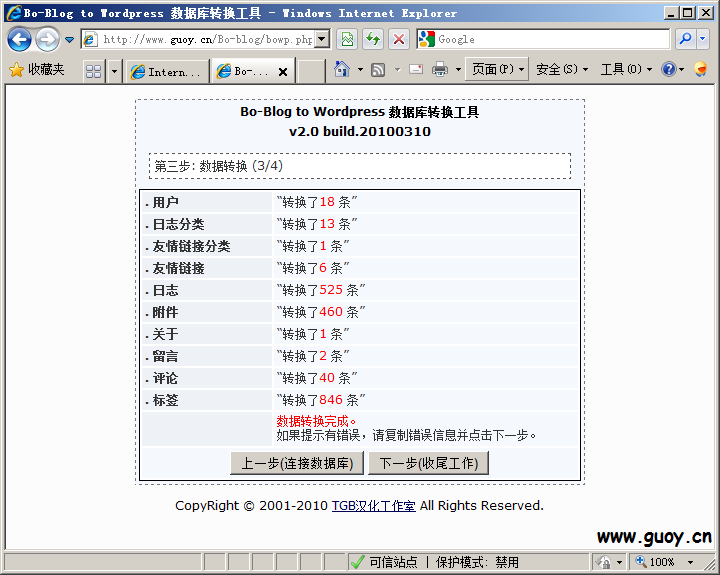Expand the address bar history dropdown
The width and height of the screenshot is (720, 575).
[322, 39]
